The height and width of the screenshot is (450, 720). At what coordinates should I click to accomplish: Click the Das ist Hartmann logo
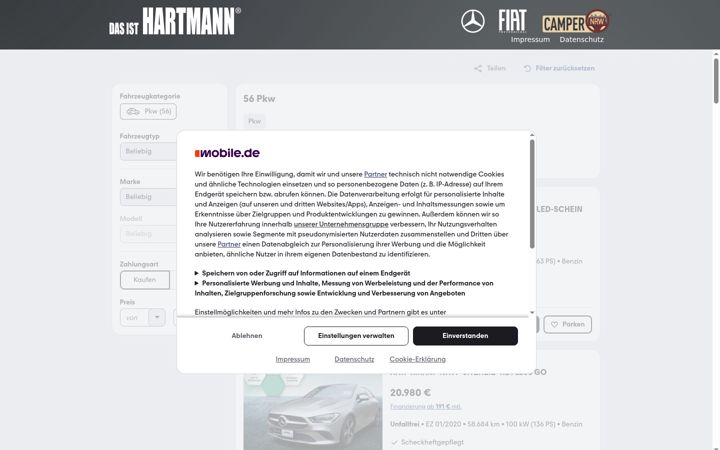[x=175, y=21]
